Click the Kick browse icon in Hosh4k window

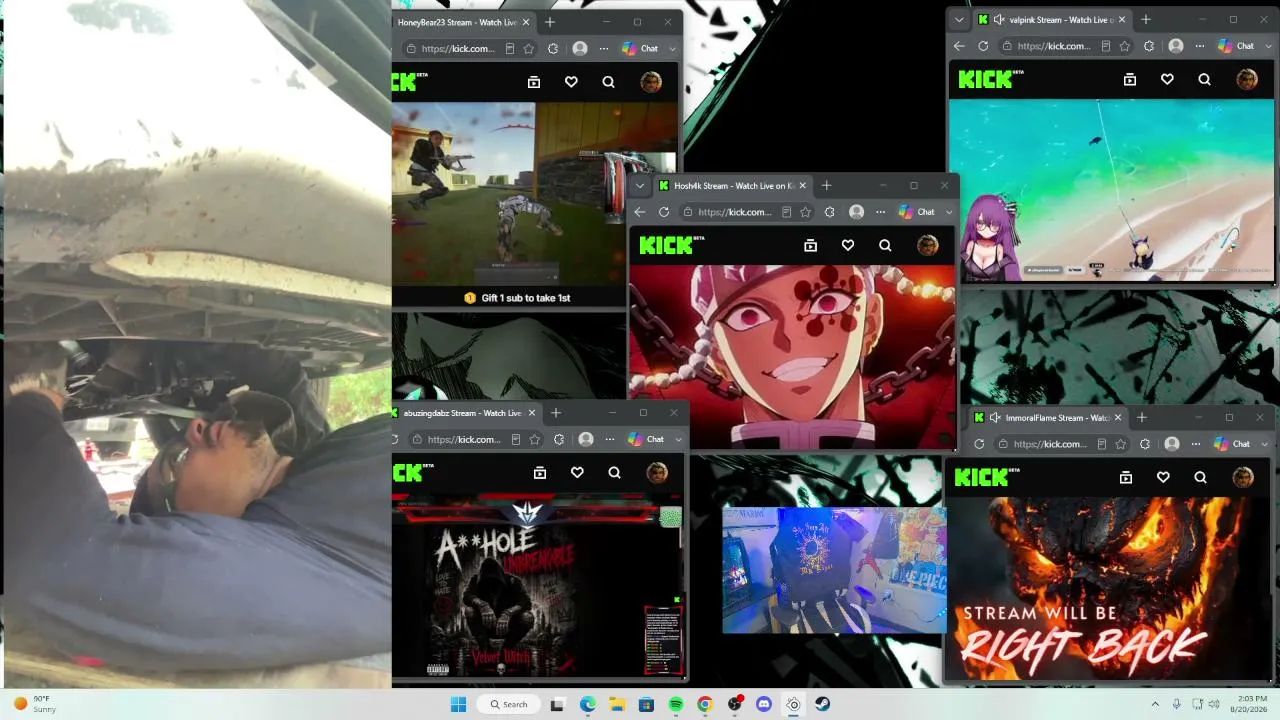pyautogui.click(x=811, y=245)
